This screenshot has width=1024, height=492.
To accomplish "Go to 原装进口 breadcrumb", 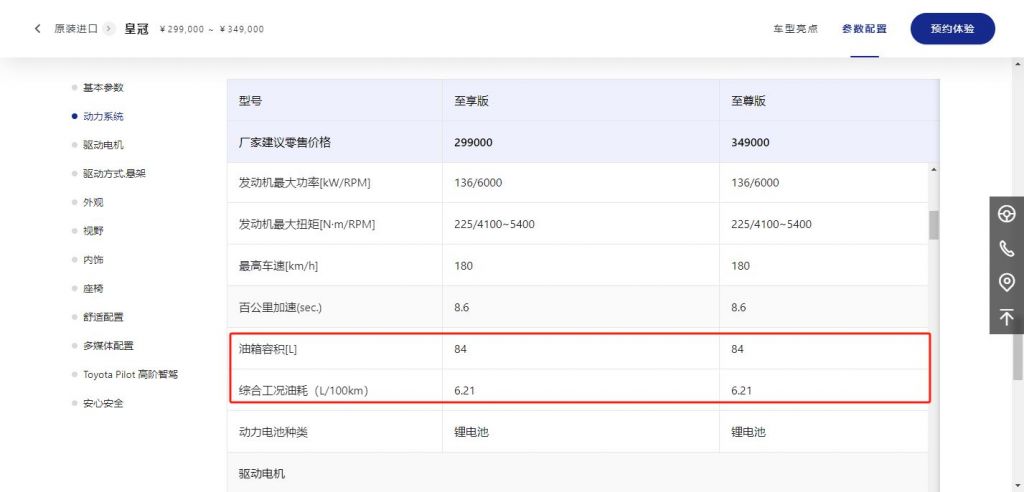I will click(x=76, y=29).
